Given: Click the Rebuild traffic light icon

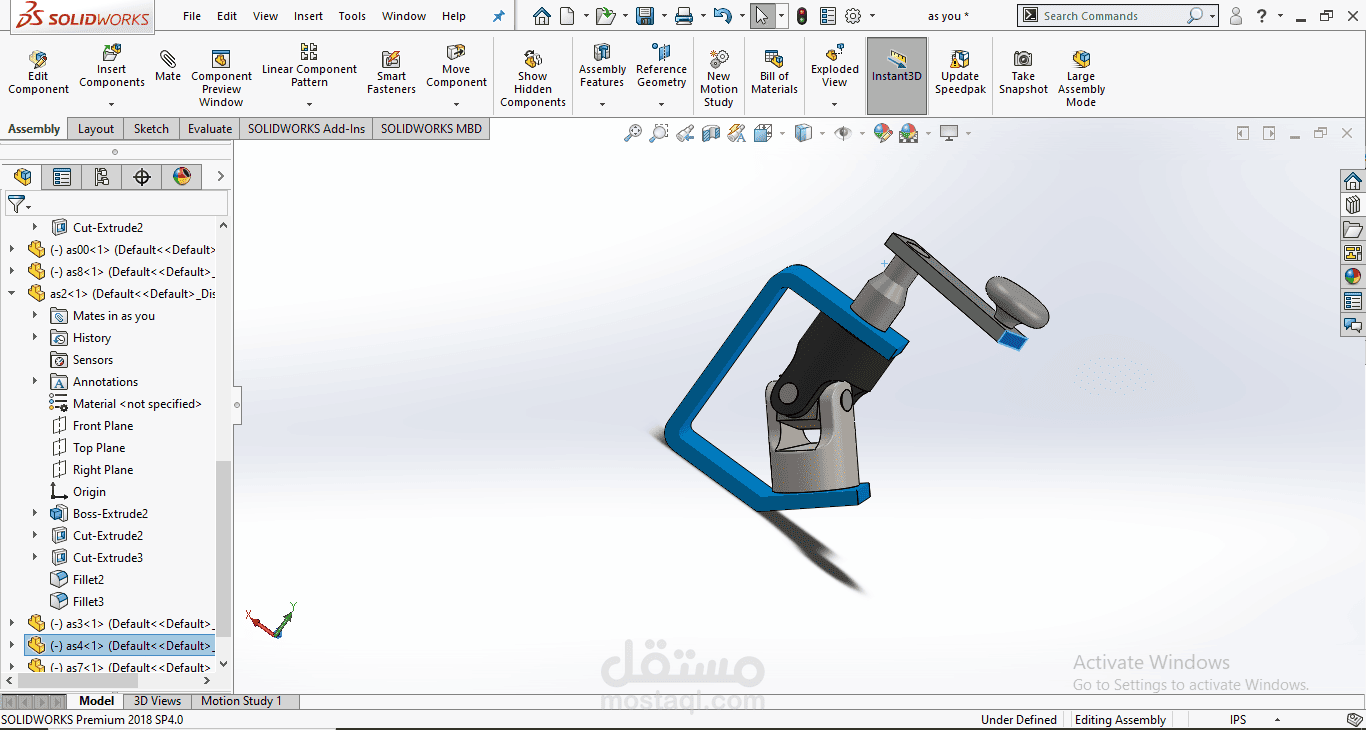Looking at the screenshot, I should click(802, 16).
